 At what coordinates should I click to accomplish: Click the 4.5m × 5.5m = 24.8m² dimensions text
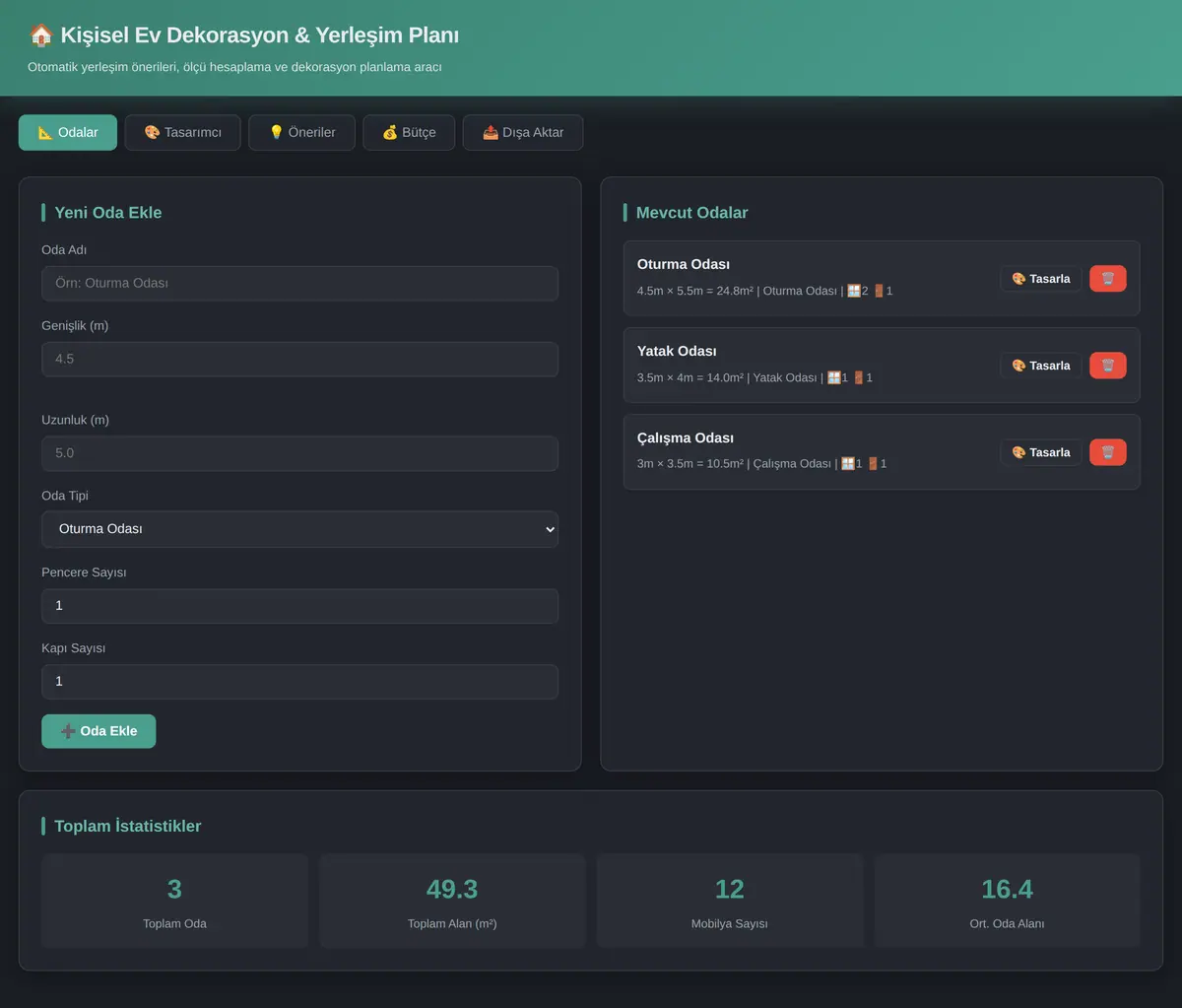pos(694,291)
